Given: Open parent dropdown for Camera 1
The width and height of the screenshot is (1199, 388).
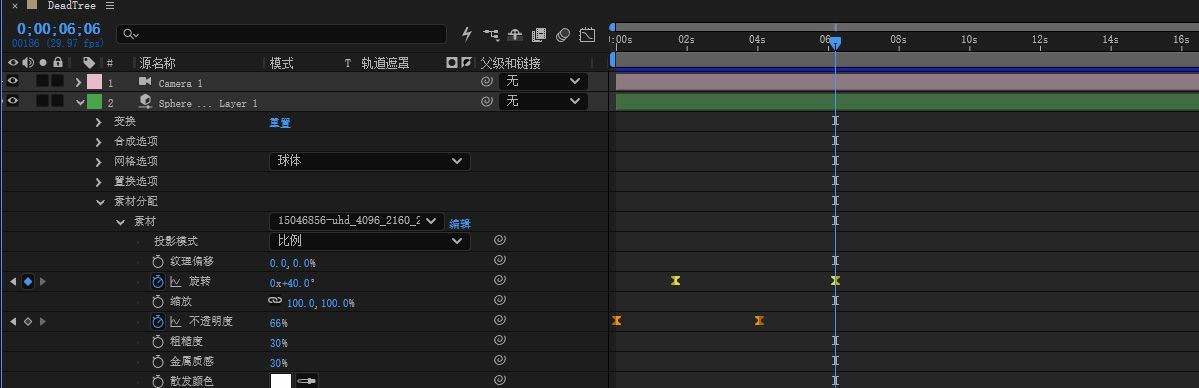Looking at the screenshot, I should click(x=544, y=81).
